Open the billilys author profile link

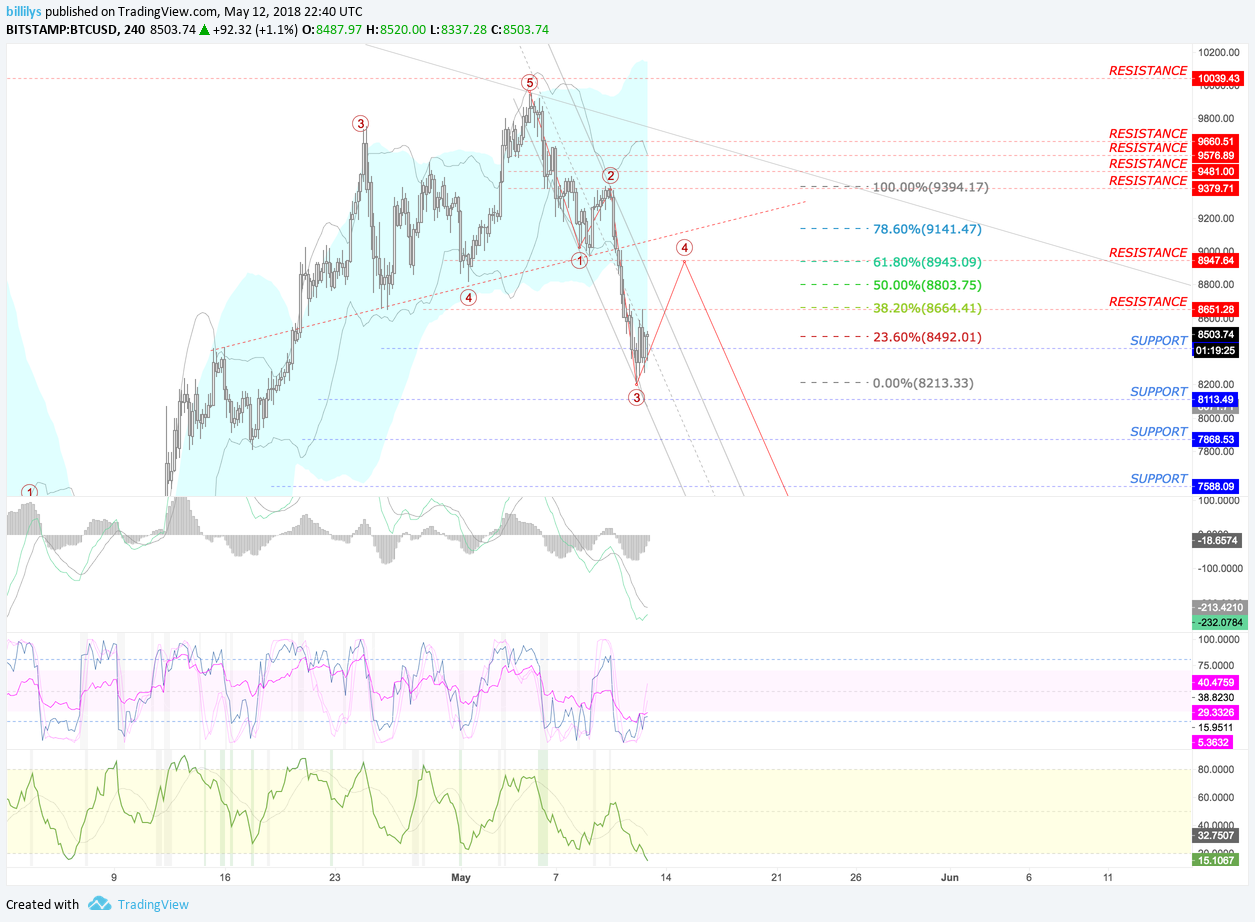[x=25, y=11]
